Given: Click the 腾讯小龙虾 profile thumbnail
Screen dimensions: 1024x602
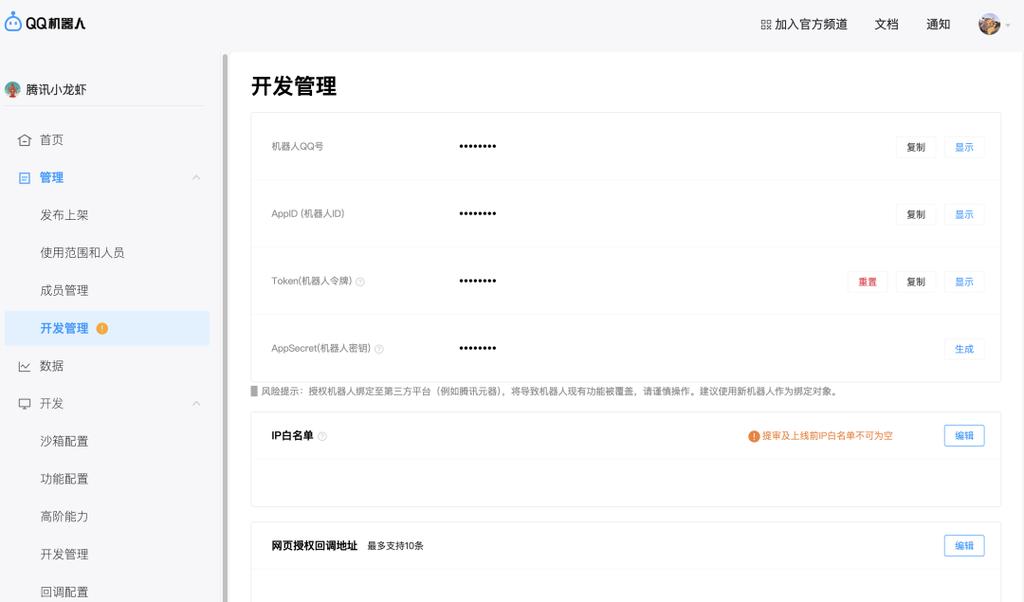Looking at the screenshot, I should coord(12,88).
